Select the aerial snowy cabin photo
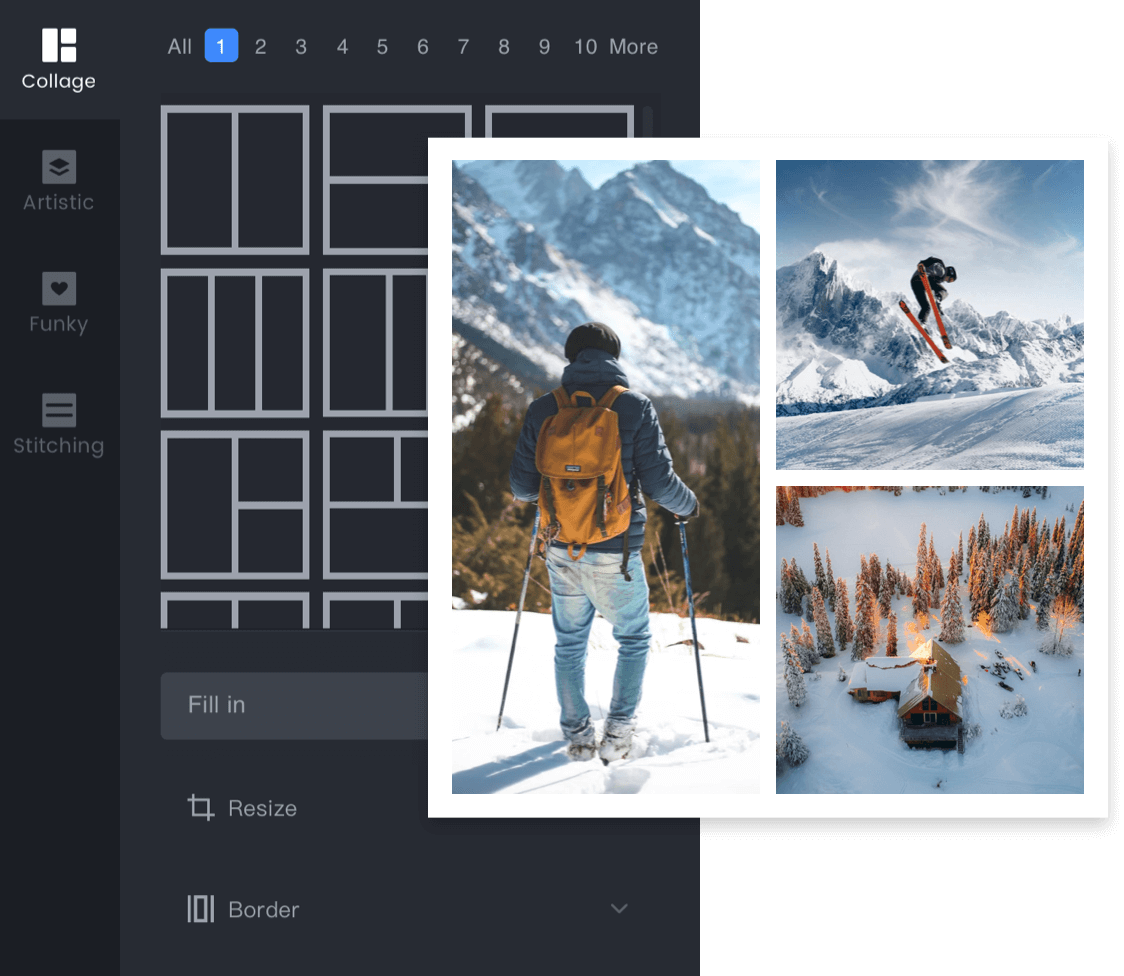Image resolution: width=1124 pixels, height=976 pixels. (x=930, y=640)
